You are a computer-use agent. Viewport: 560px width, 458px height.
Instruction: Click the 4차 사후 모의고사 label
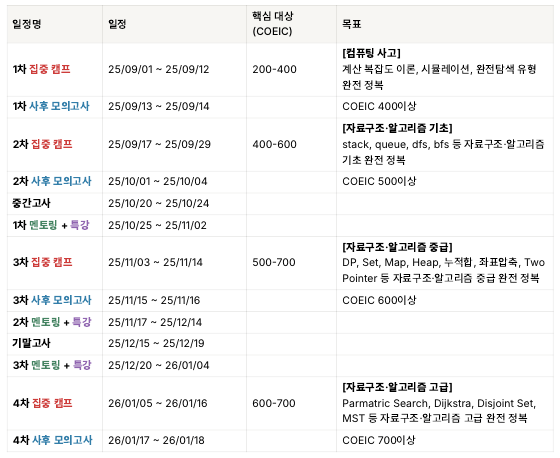pos(52,440)
